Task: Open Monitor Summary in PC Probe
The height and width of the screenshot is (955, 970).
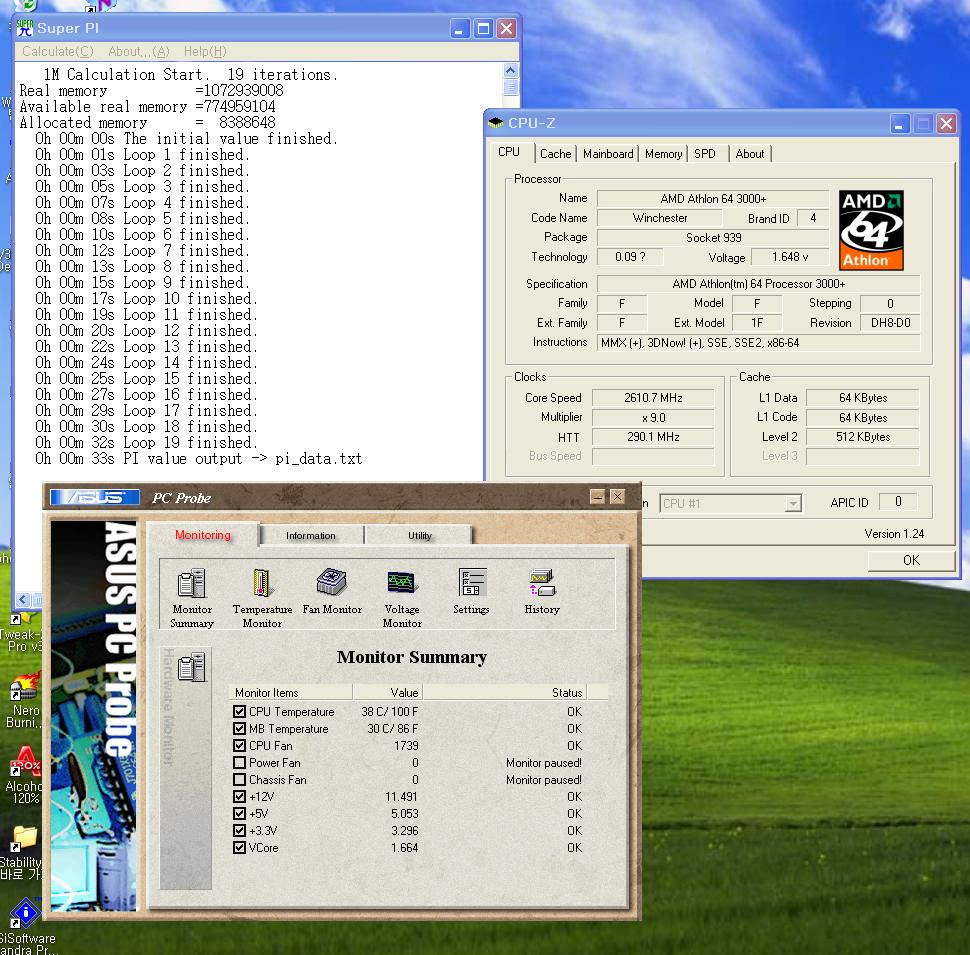Action: coord(192,597)
